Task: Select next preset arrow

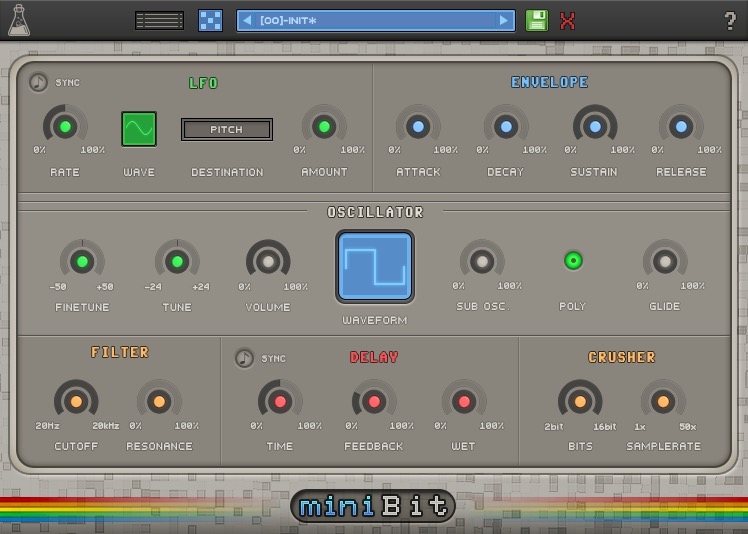Action: click(503, 21)
